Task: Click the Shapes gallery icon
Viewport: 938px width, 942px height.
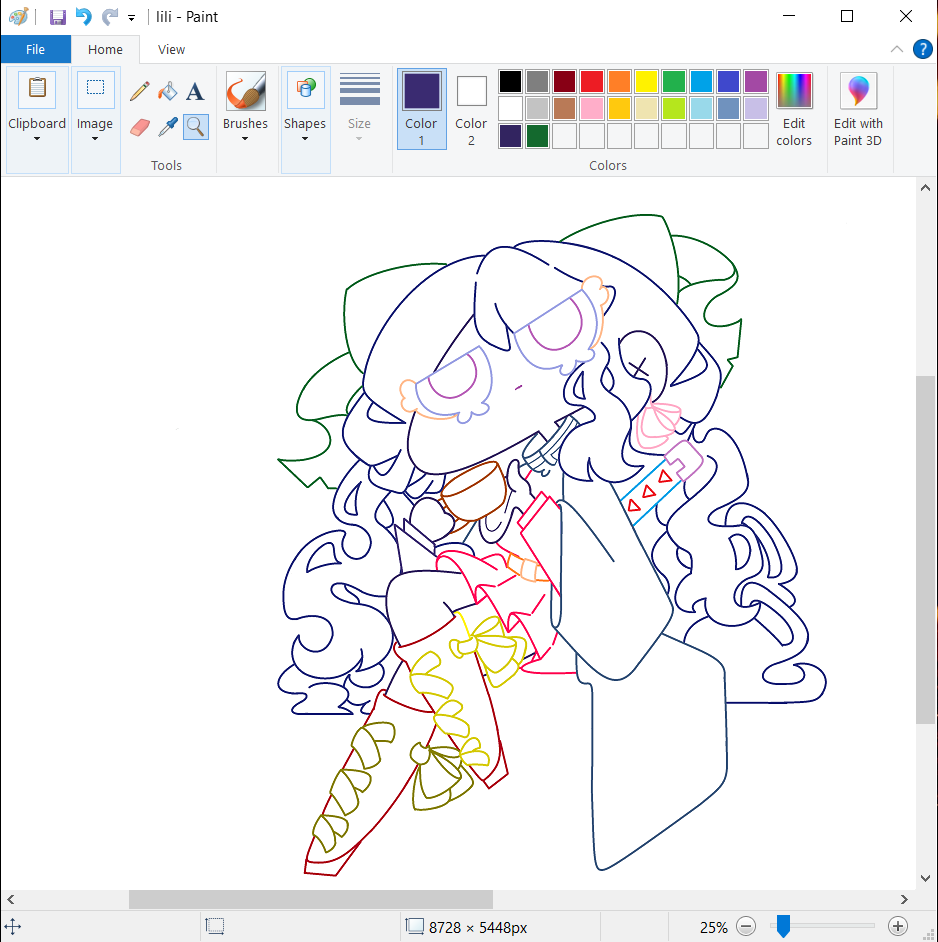Action: pyautogui.click(x=306, y=90)
